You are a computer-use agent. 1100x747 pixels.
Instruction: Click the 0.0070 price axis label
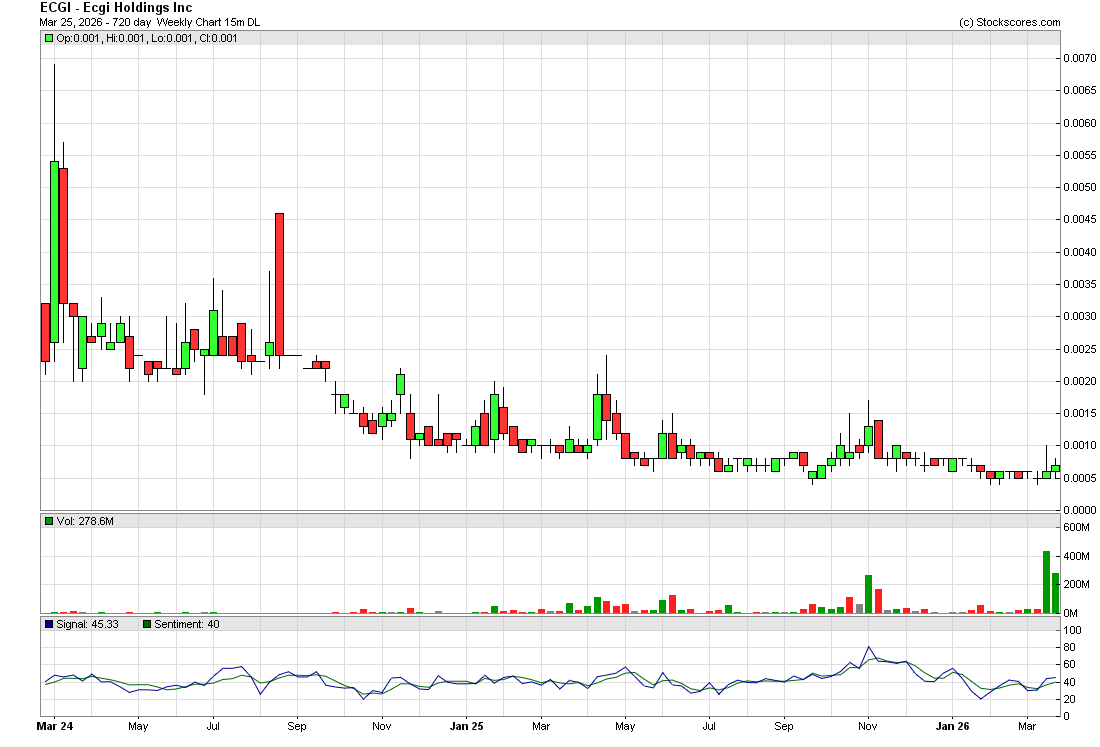click(1079, 58)
